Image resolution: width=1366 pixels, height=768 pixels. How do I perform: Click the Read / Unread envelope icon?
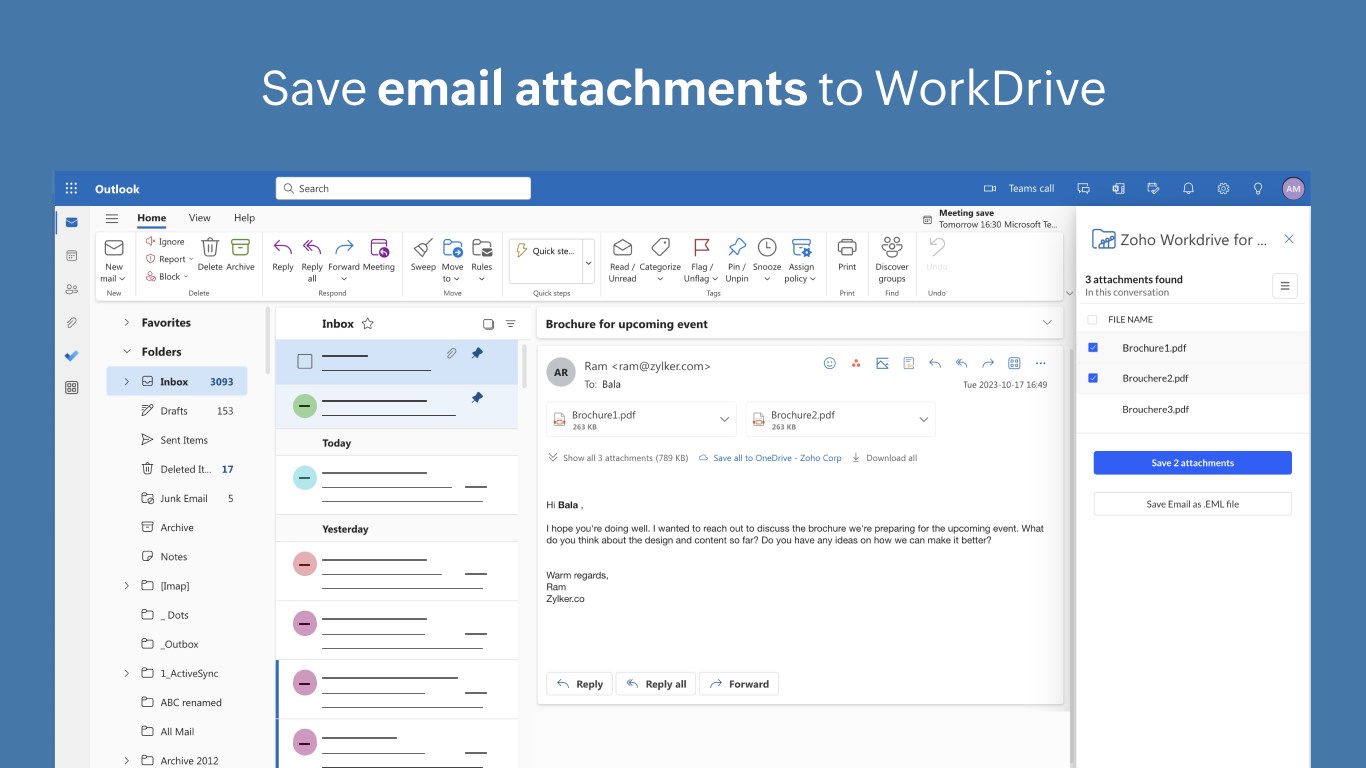[x=622, y=247]
